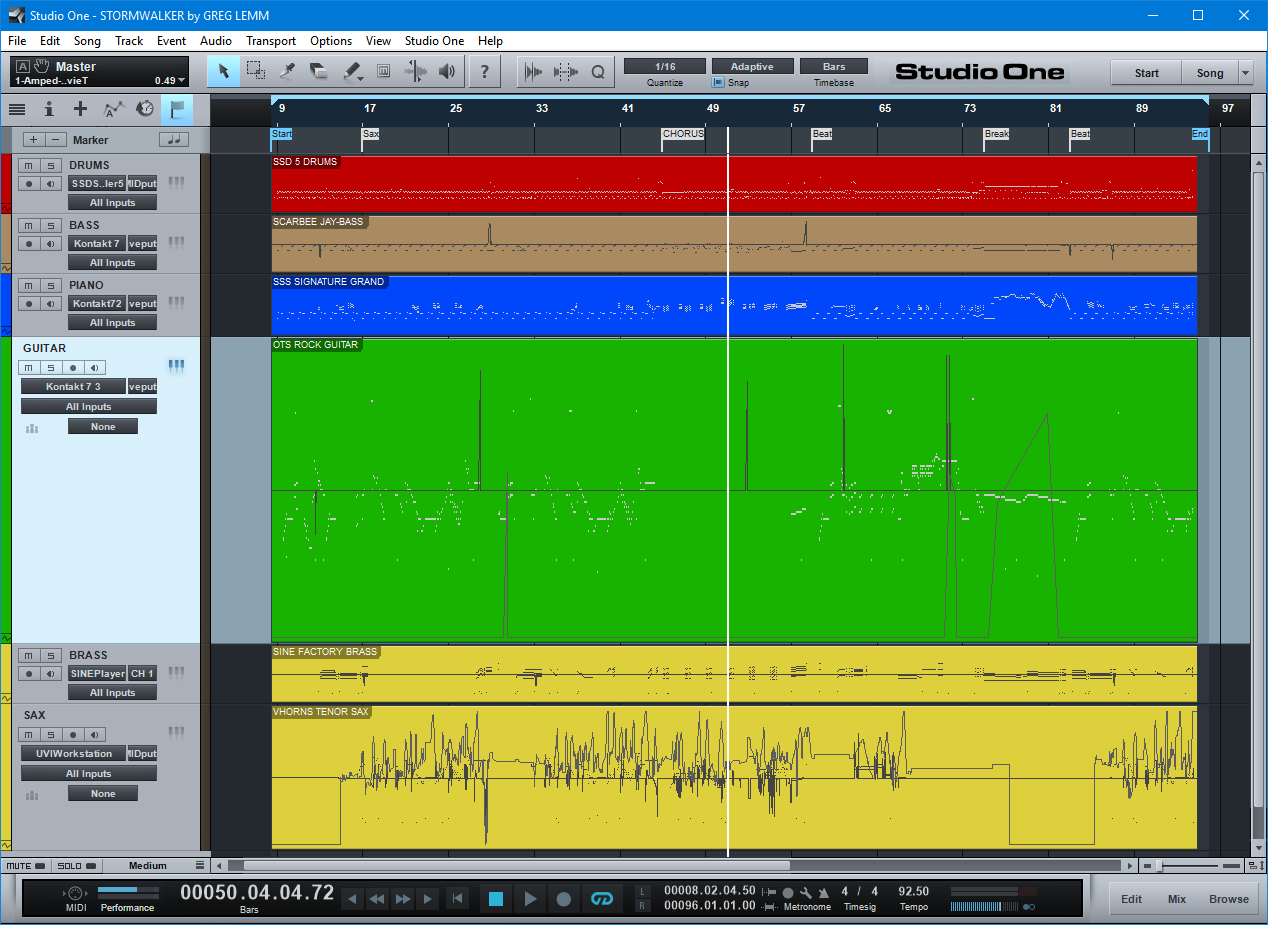Open the Edit panel

point(1131,899)
